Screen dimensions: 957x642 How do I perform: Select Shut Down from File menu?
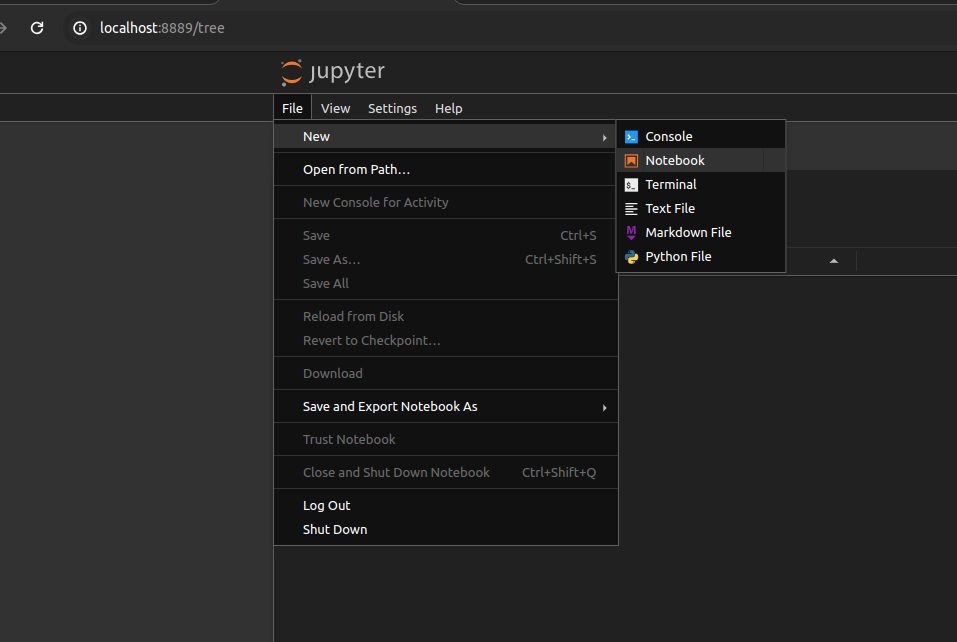tap(335, 530)
